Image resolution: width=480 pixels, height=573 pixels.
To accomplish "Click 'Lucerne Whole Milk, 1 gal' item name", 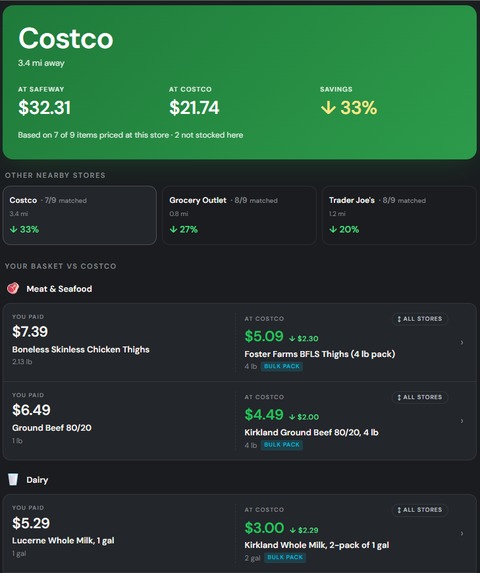I will click(x=63, y=541).
